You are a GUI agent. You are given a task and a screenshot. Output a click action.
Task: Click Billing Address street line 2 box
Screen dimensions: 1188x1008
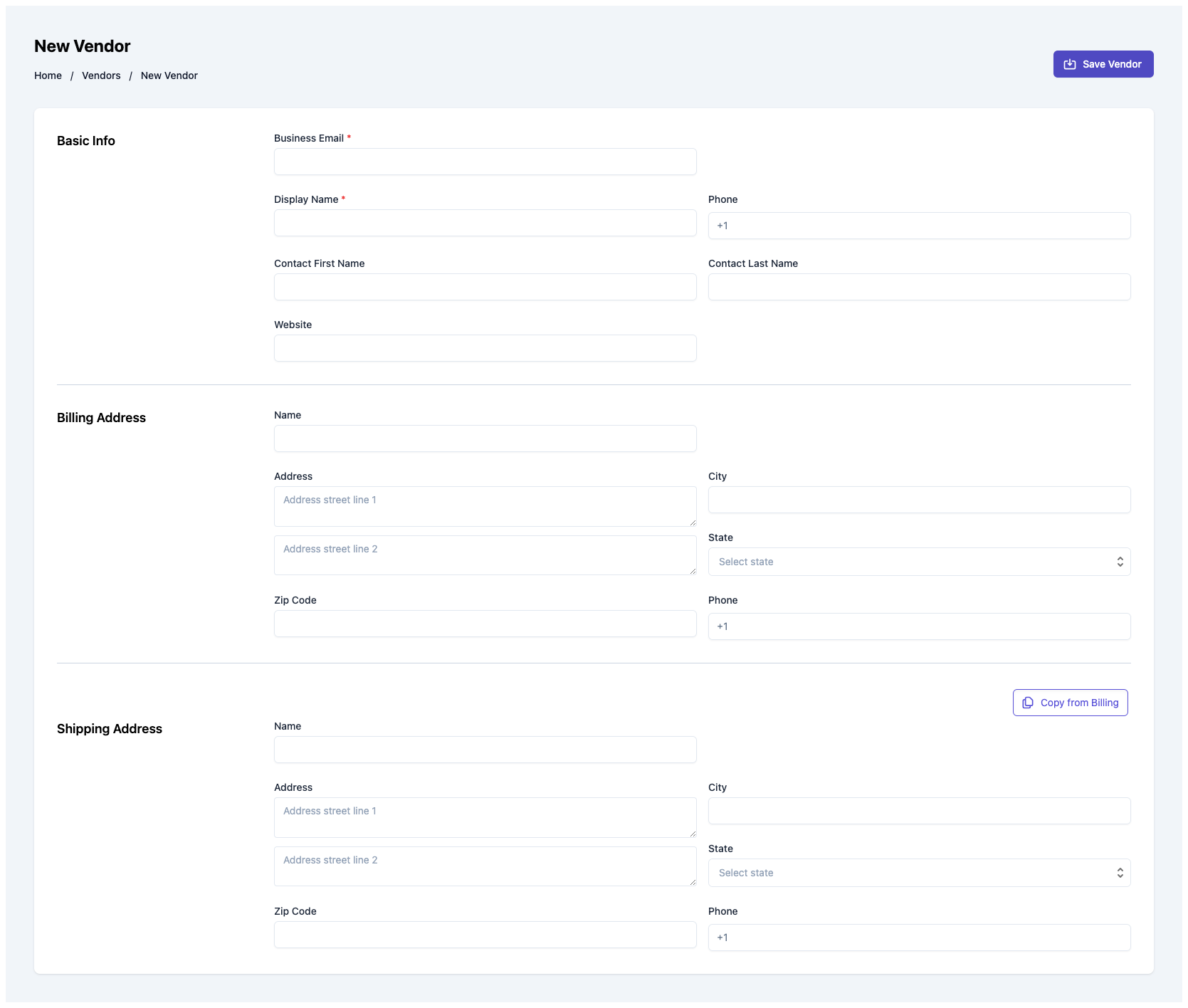(485, 555)
